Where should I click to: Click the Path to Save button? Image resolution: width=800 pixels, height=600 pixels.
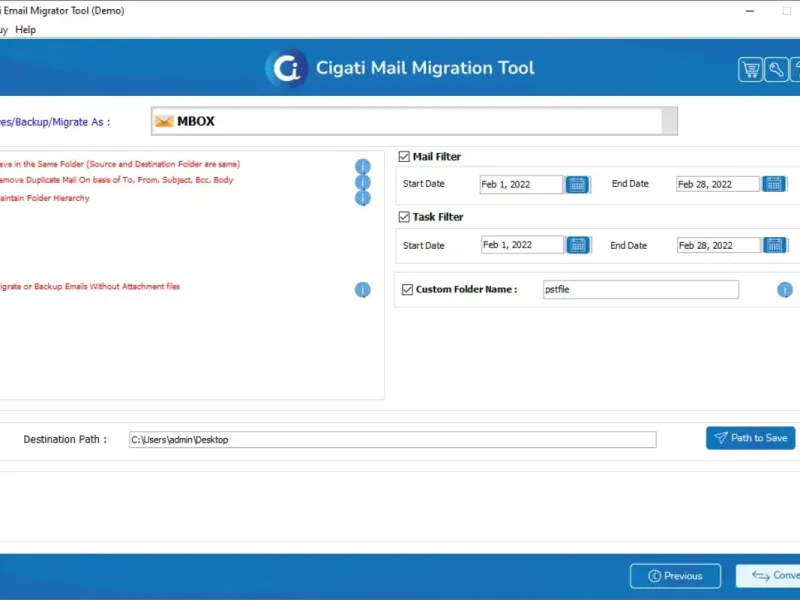pos(750,438)
